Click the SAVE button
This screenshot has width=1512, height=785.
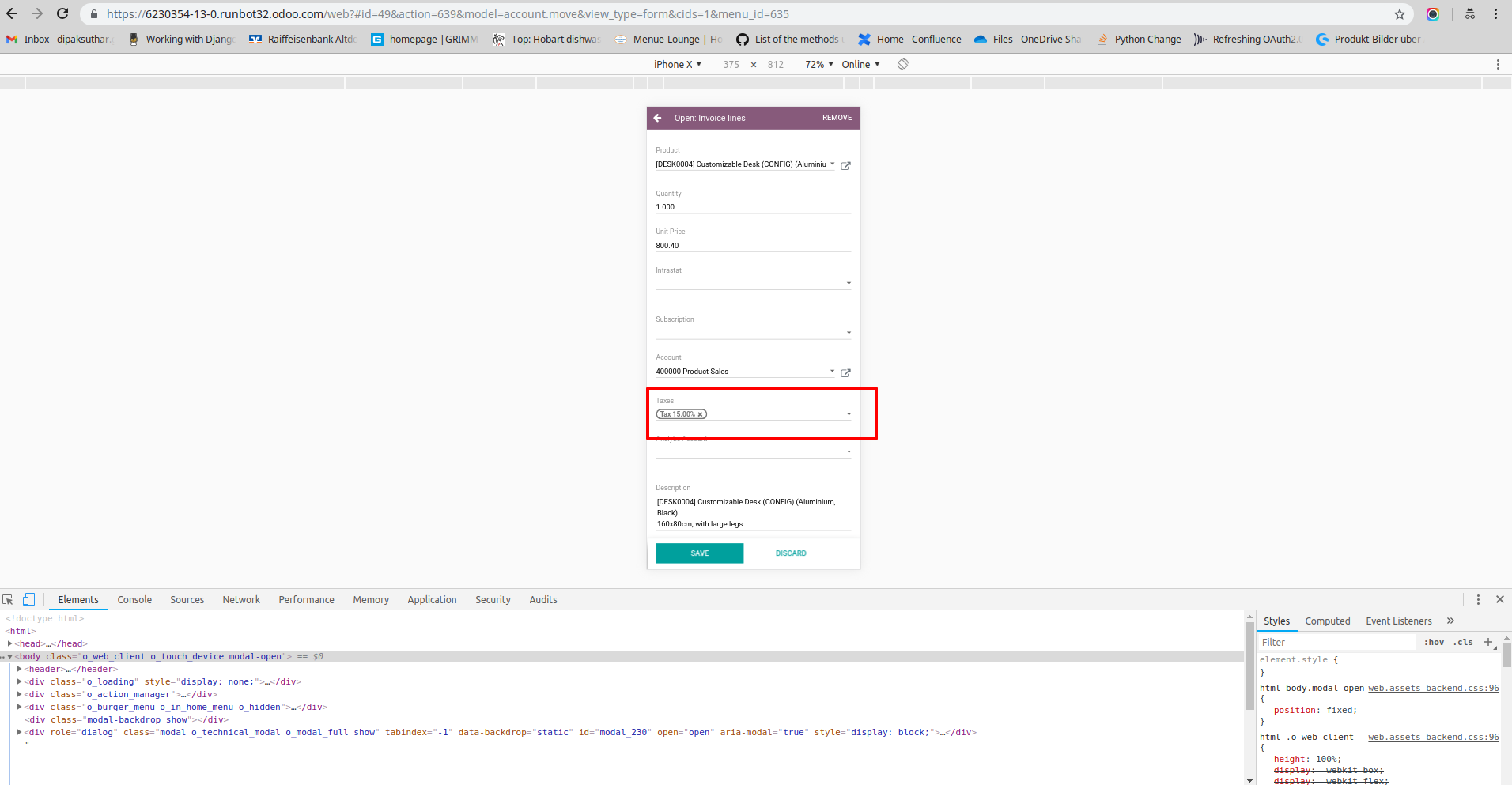click(x=698, y=553)
